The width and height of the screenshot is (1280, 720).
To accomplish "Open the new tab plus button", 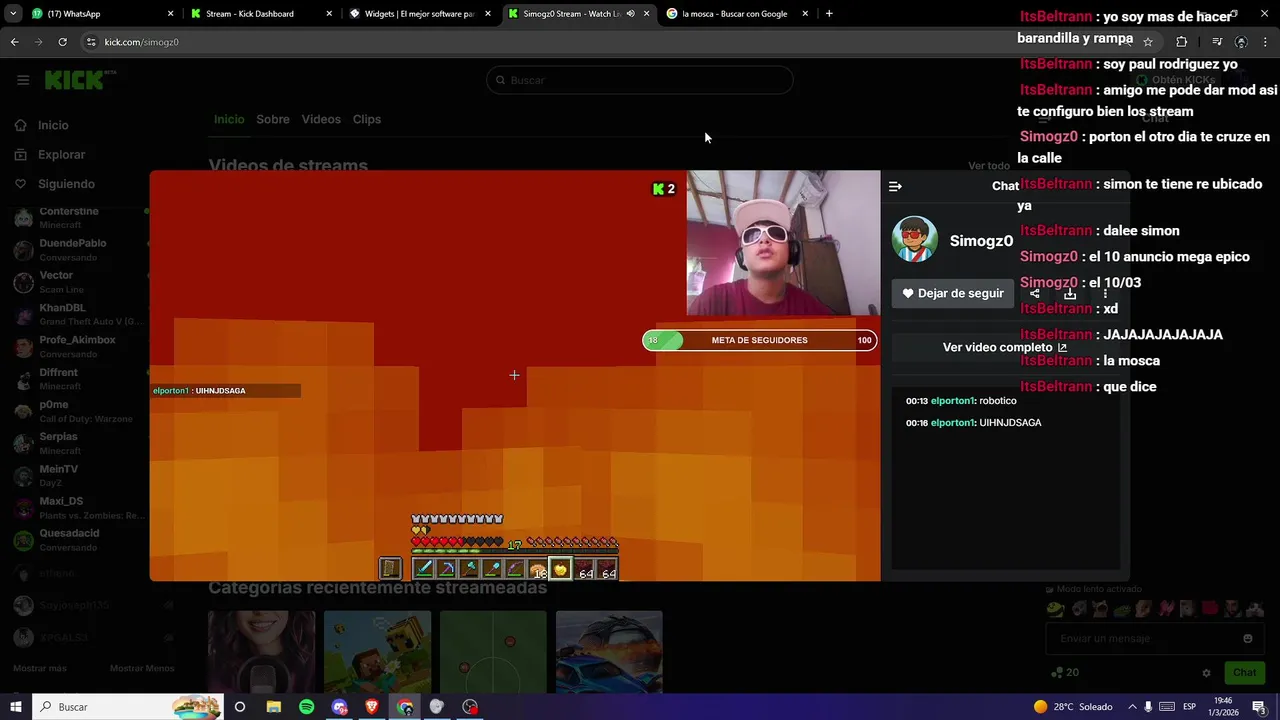I will [829, 14].
